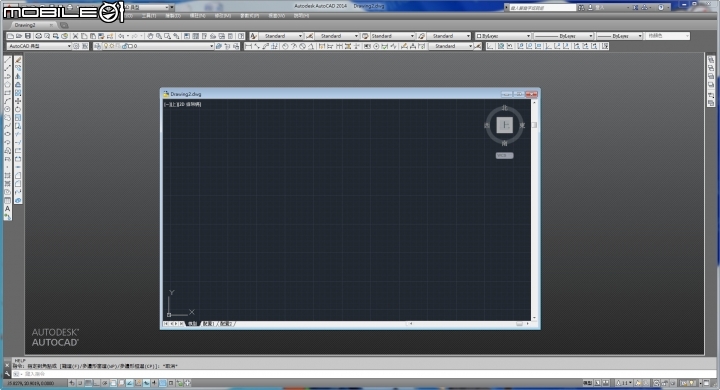The height and width of the screenshot is (390, 720).
Task: Click the command line customize wrench icon
Action: click(7, 374)
